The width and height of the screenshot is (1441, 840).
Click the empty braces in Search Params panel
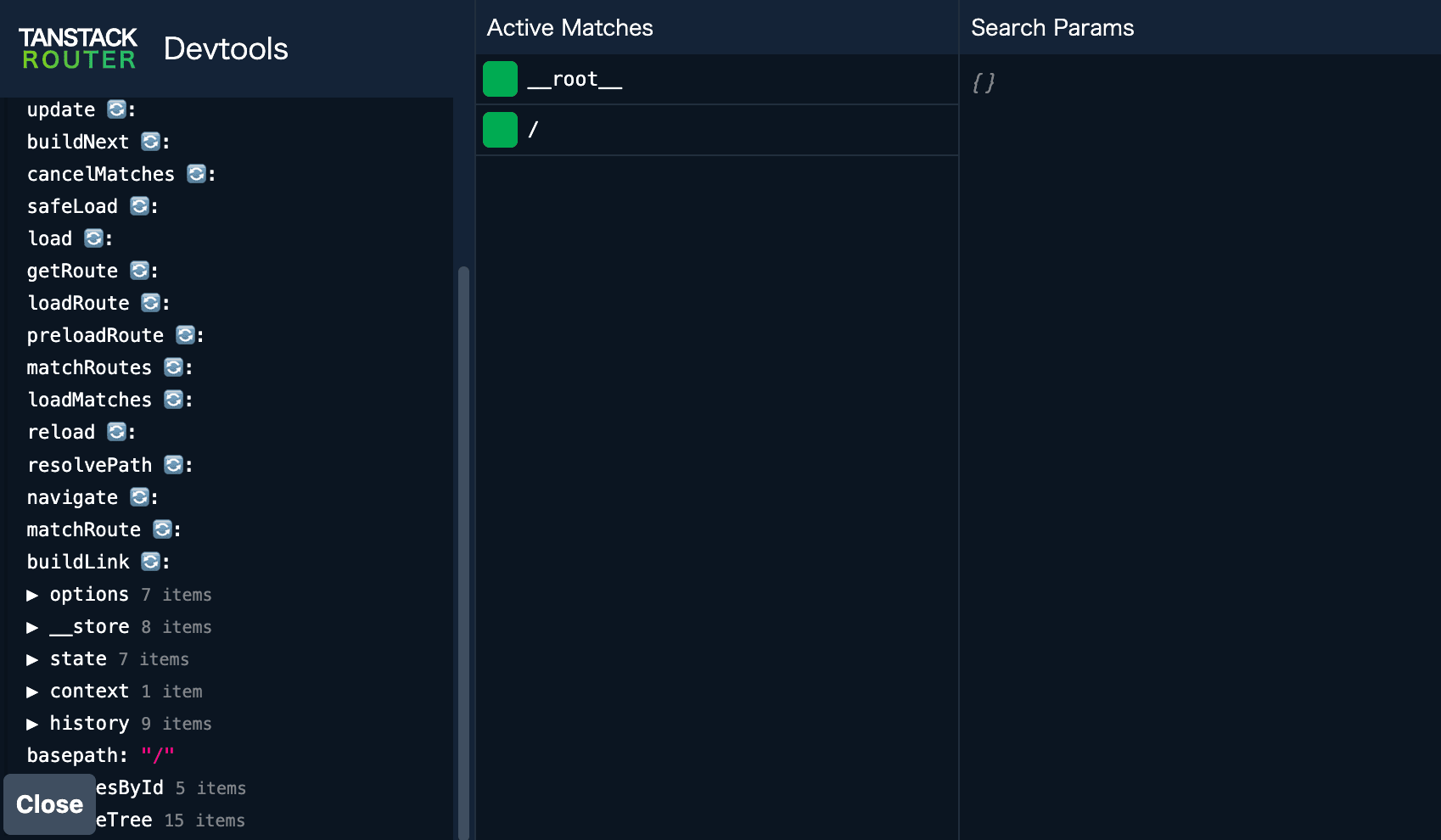984,83
